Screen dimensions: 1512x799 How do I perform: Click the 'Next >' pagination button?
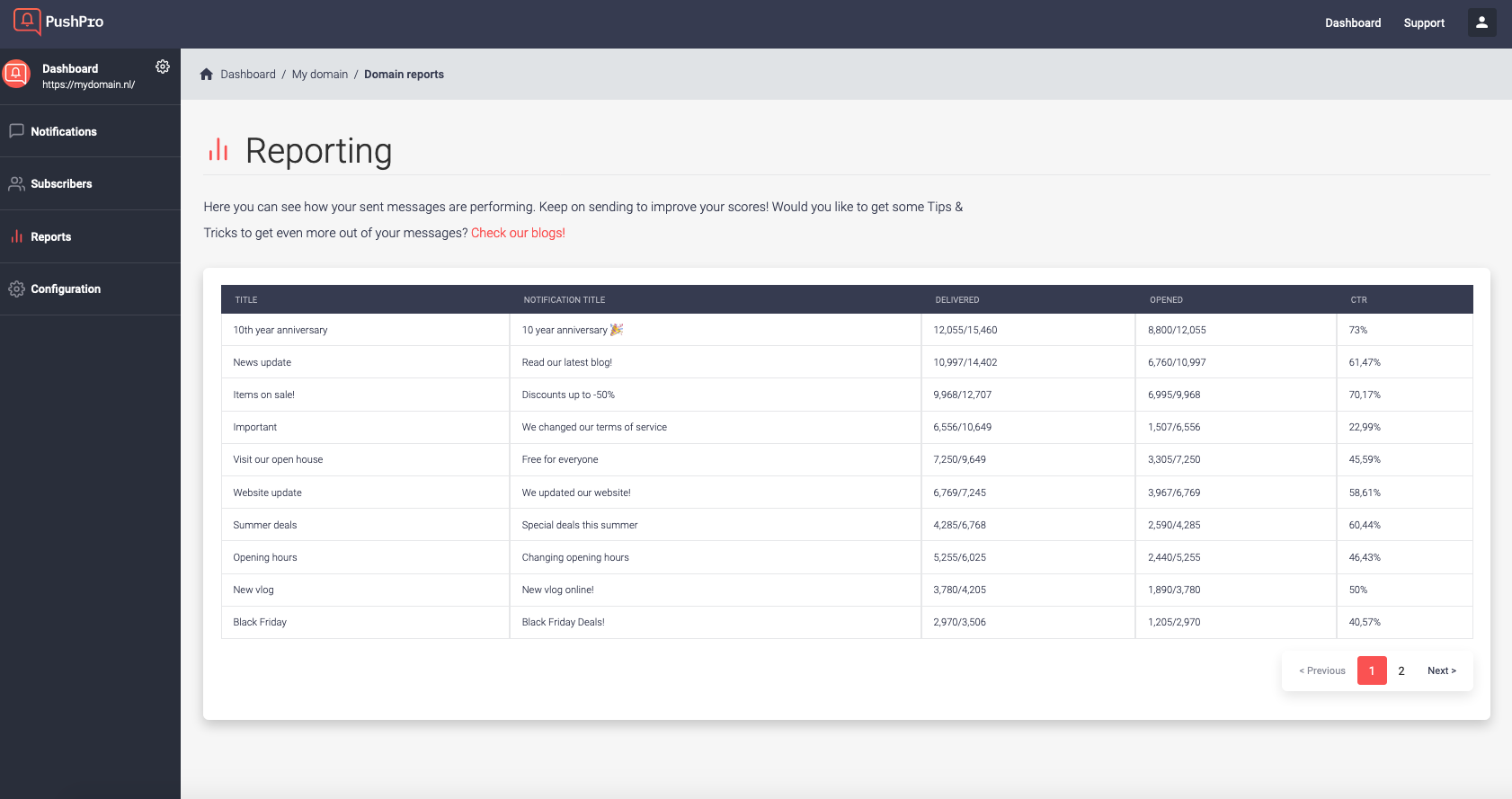[1442, 670]
